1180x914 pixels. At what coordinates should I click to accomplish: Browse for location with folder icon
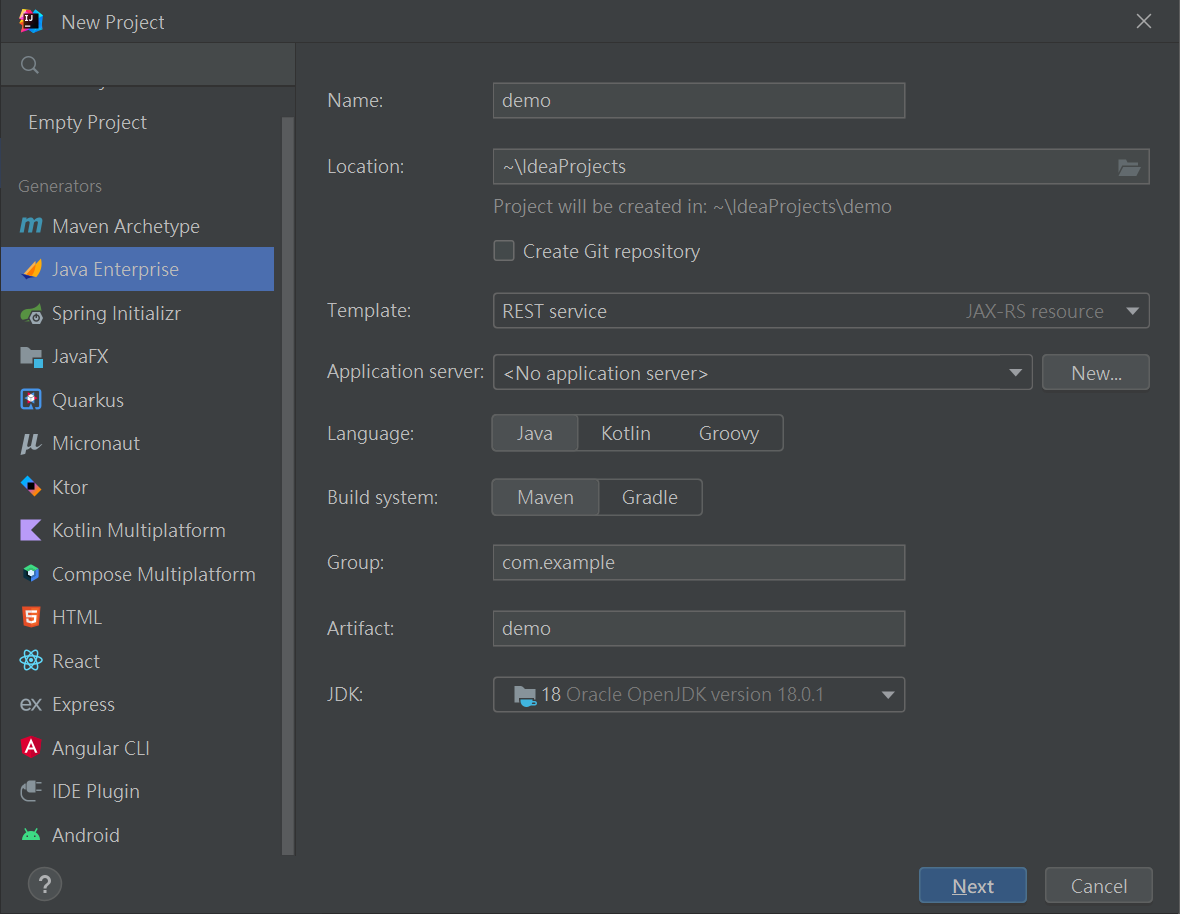1129,167
